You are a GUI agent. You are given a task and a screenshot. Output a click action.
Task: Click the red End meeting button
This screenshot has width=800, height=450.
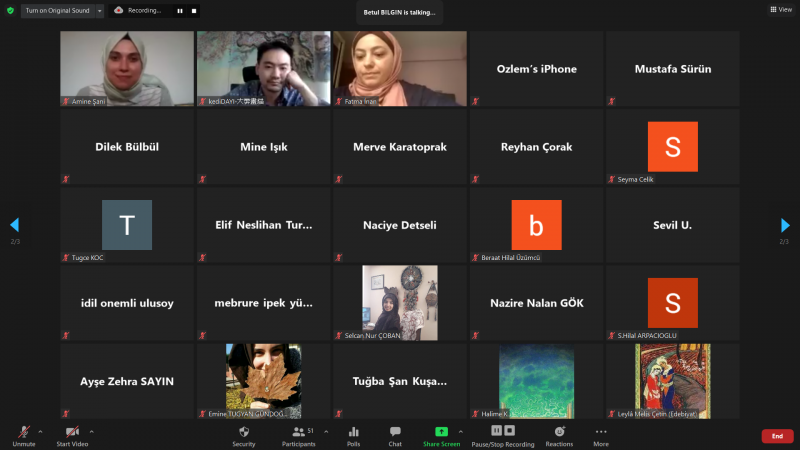coord(777,436)
